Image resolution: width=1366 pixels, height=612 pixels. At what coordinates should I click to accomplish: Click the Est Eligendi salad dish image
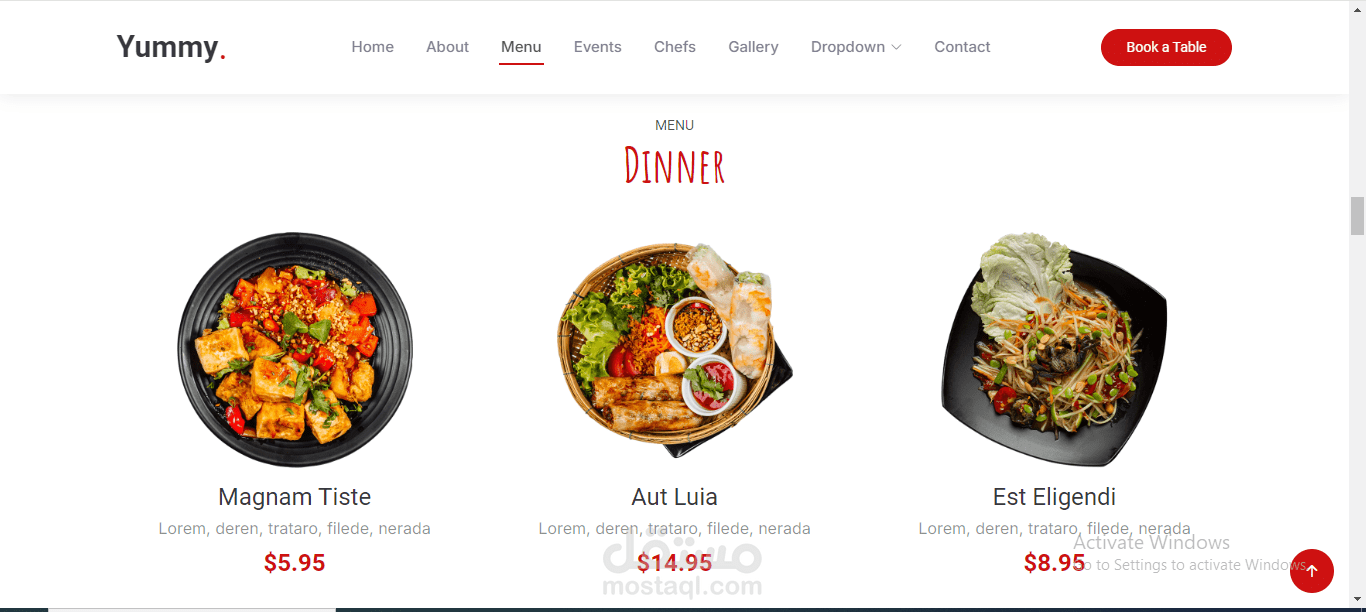coord(1054,350)
